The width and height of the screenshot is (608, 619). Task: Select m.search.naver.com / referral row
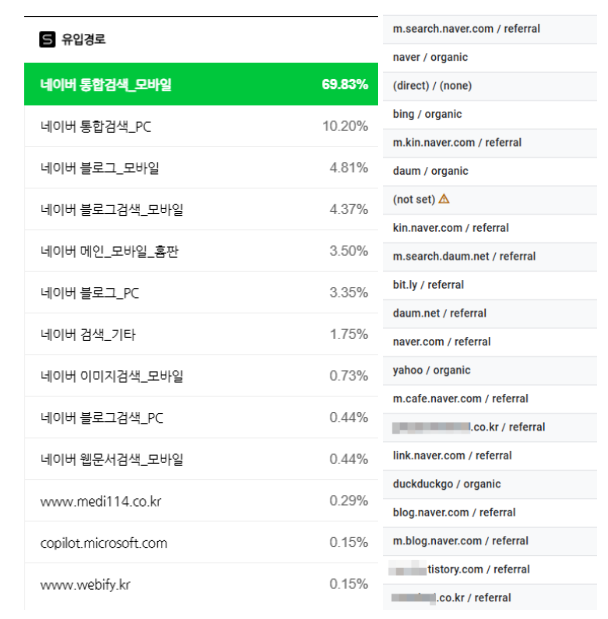click(490, 29)
